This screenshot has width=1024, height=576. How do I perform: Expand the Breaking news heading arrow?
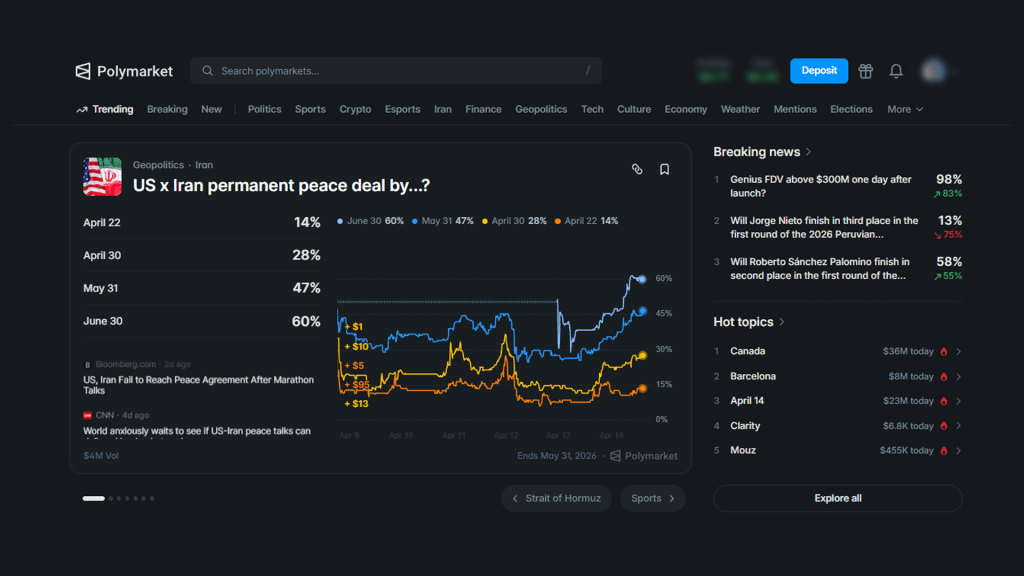point(808,152)
